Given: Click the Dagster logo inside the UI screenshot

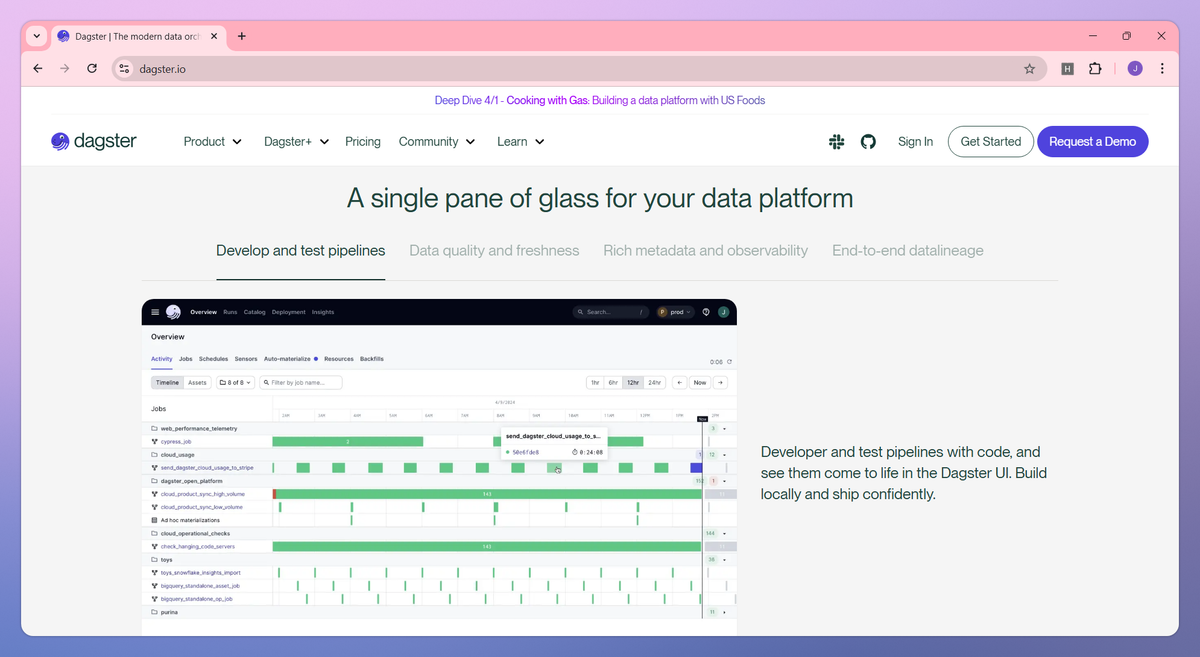Looking at the screenshot, I should point(173,312).
